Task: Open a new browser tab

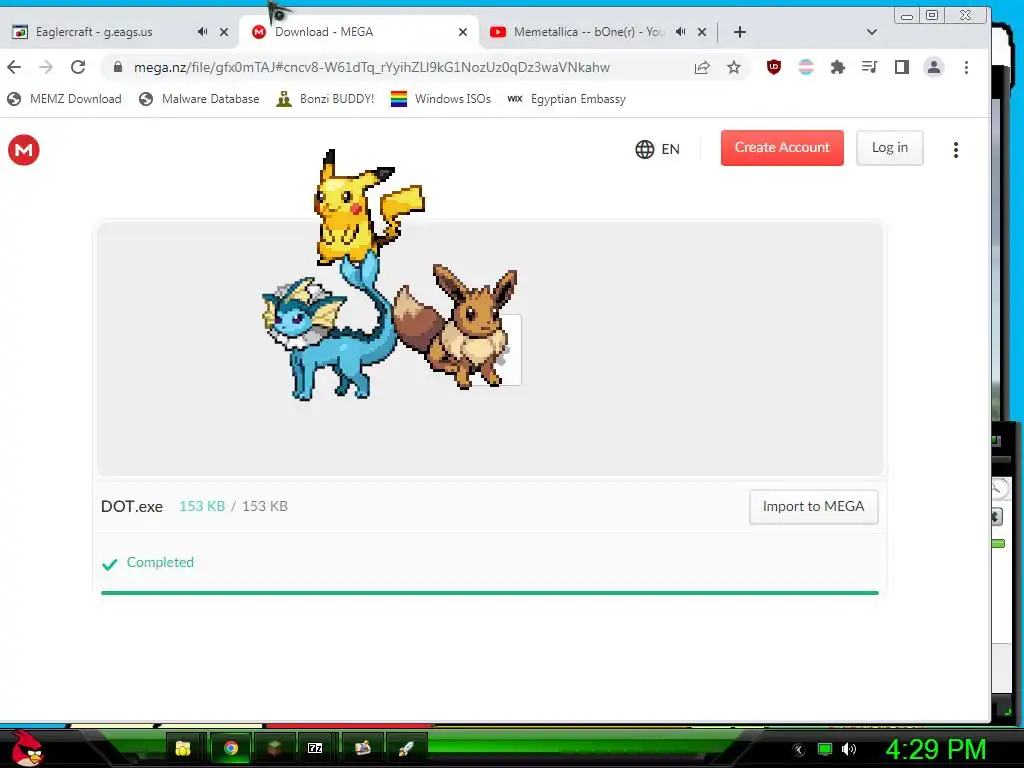Action: tap(740, 32)
